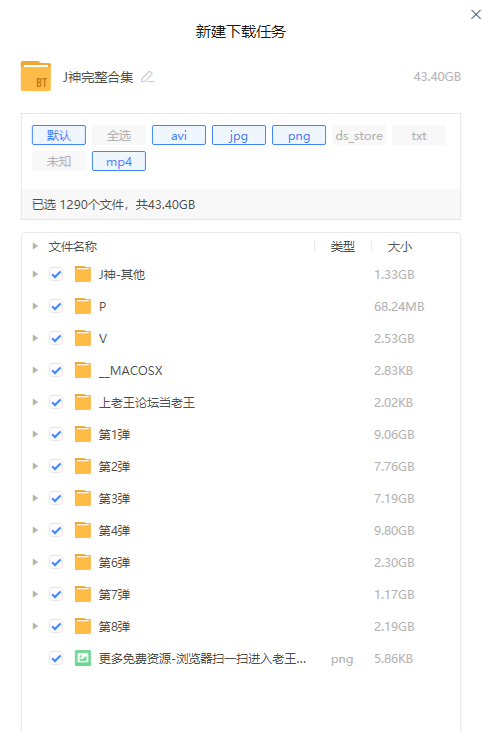Click the folder icon for V

83,338
